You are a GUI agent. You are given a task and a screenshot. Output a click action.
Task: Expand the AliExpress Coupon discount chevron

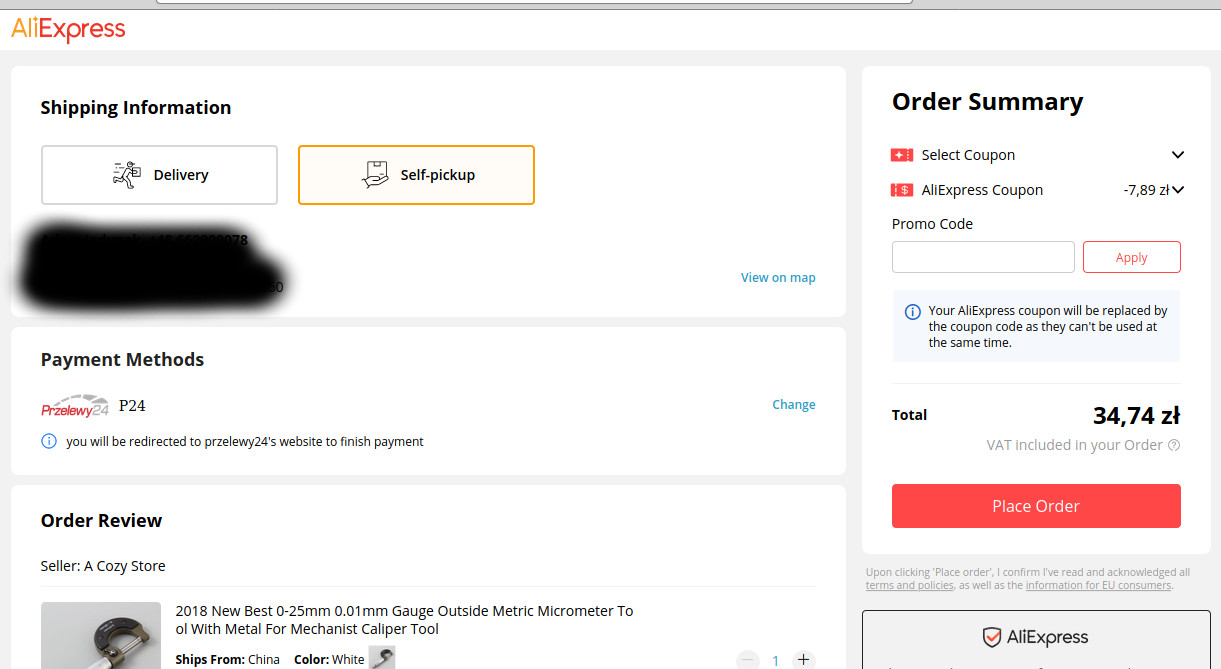point(1178,190)
